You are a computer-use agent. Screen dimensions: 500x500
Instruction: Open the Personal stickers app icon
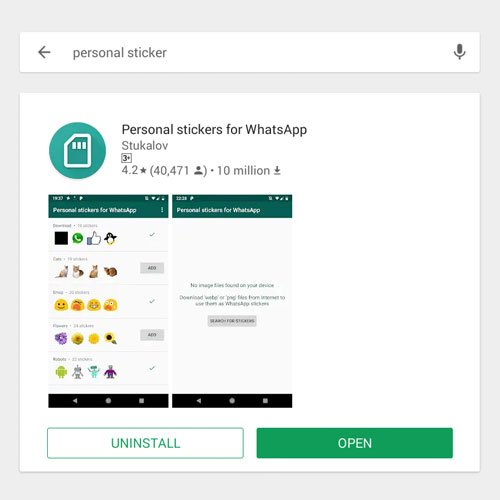click(77, 150)
